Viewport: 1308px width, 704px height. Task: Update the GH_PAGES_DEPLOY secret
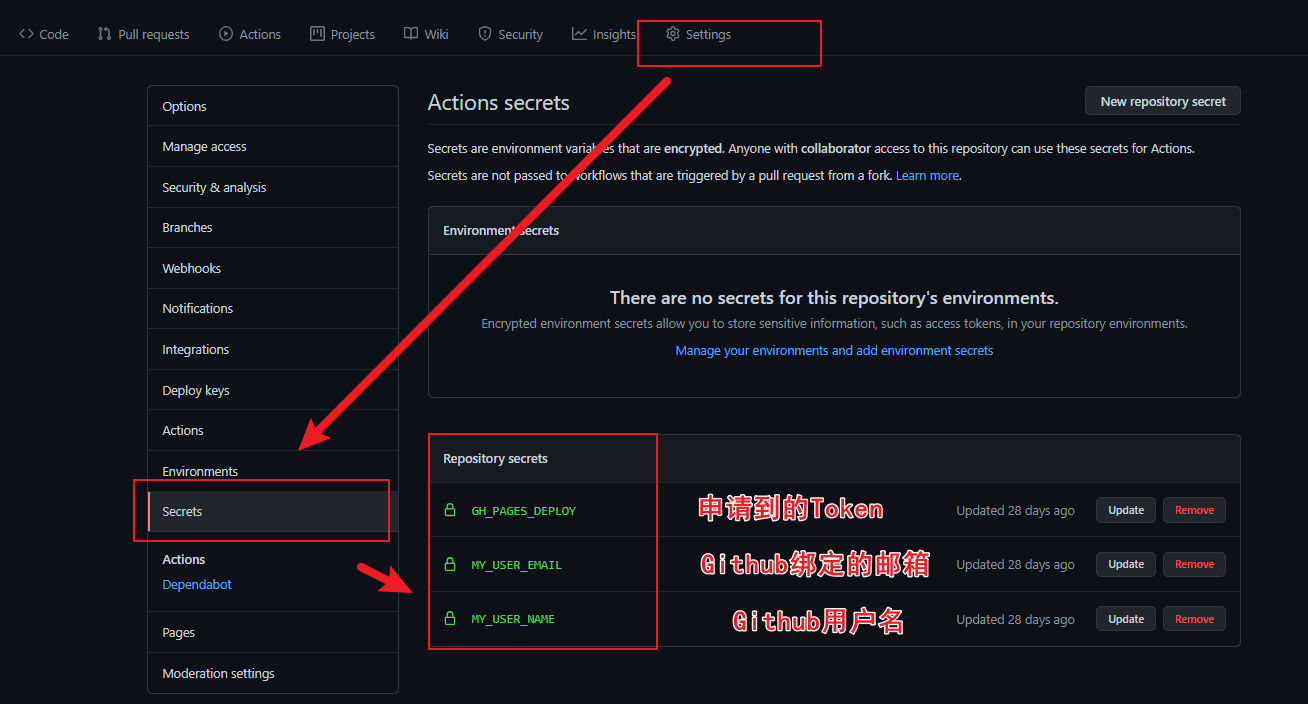(1125, 510)
